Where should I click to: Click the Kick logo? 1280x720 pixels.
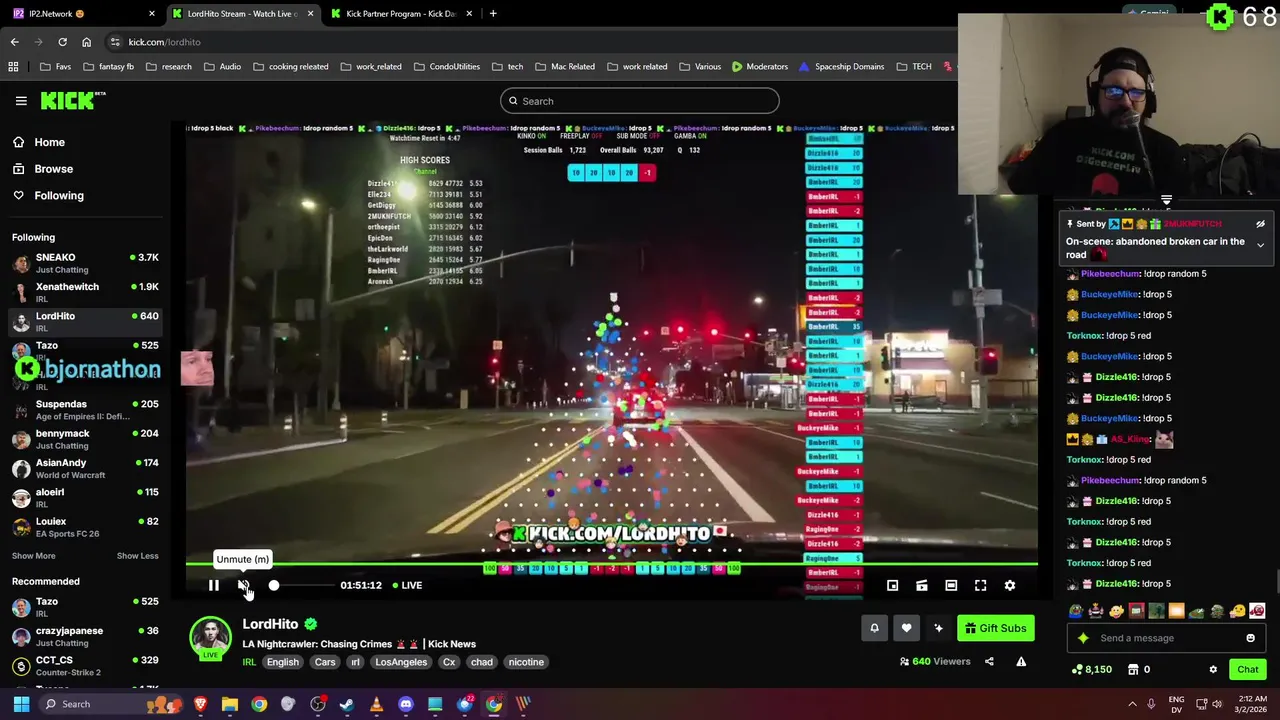[x=73, y=100]
